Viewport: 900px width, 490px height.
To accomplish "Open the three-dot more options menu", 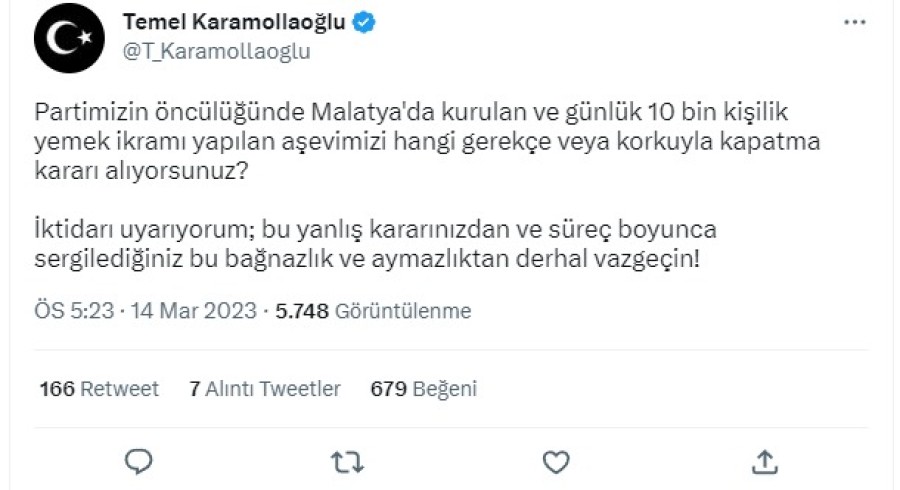I will (x=854, y=23).
